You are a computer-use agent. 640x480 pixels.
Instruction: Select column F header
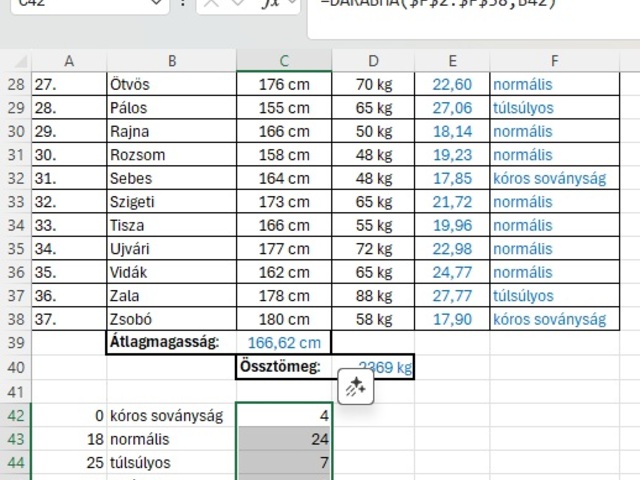click(553, 61)
